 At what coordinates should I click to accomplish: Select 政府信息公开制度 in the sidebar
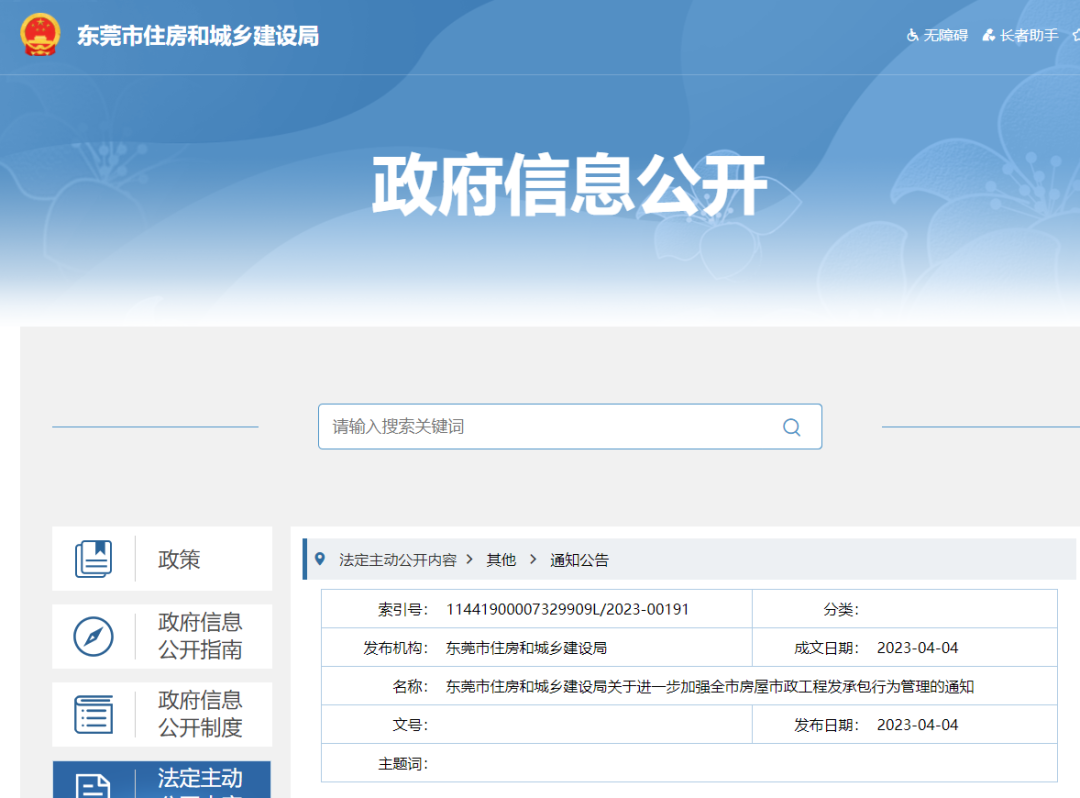pyautogui.click(x=200, y=714)
